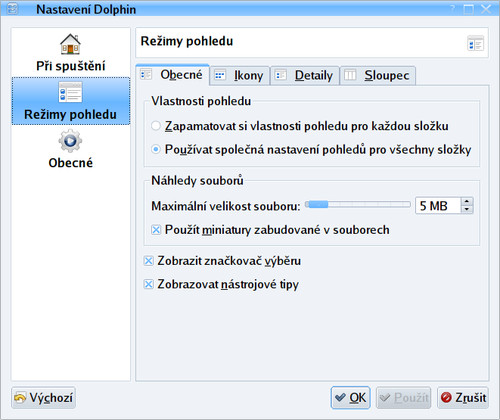Close the Nastavení Dolphin window
Viewport: 500px width, 420px height.
(x=486, y=9)
